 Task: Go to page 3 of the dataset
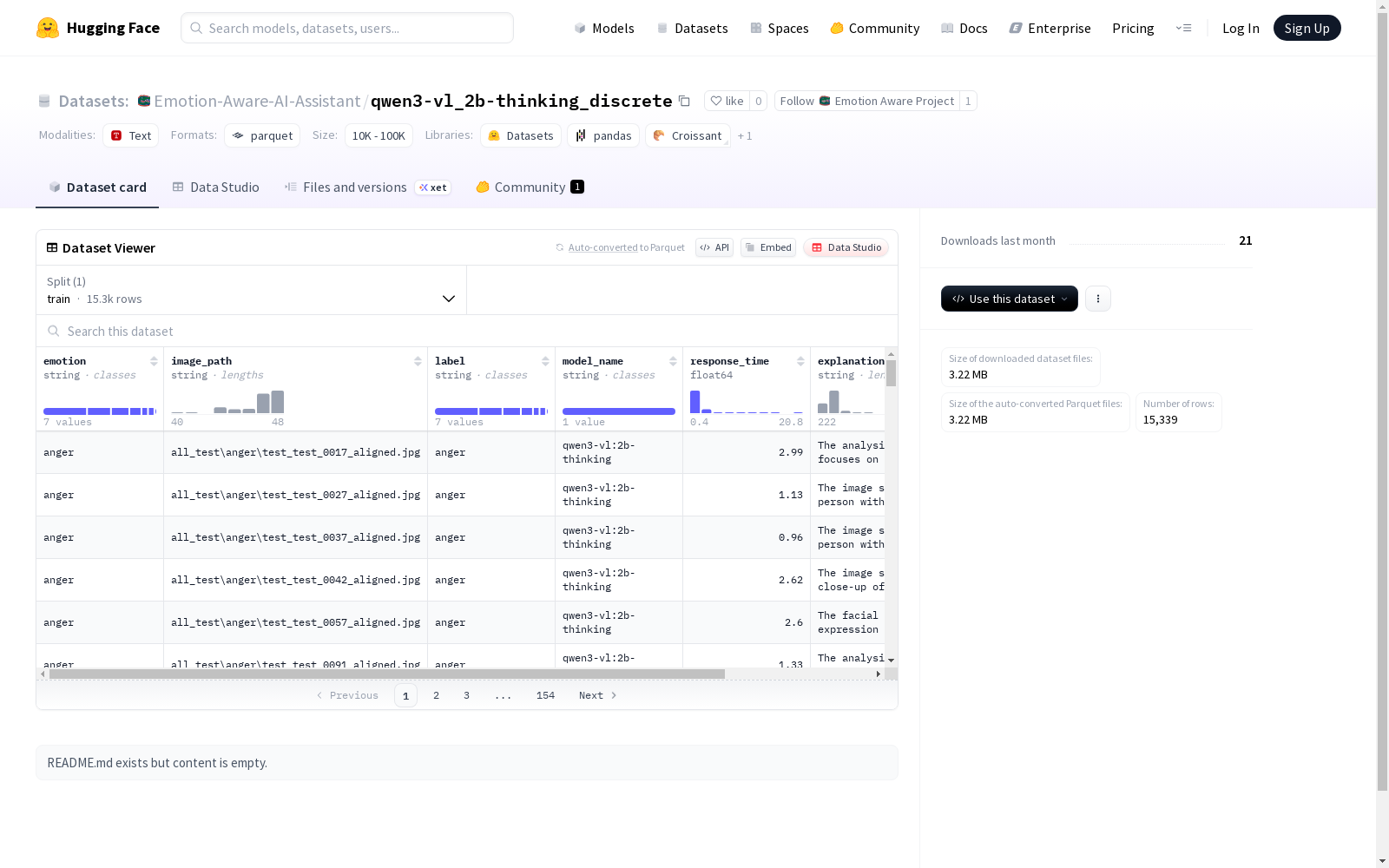(466, 695)
